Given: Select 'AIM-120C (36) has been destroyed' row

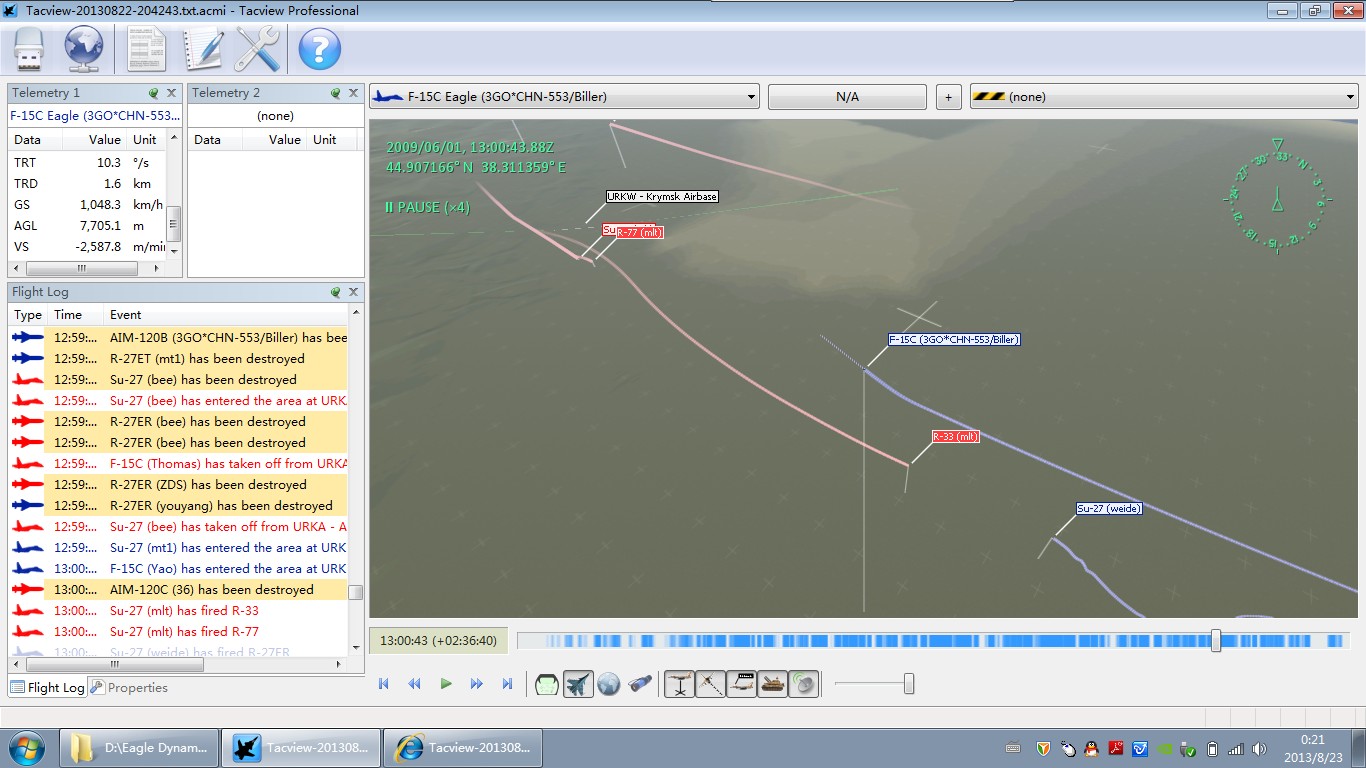Looking at the screenshot, I should 179,589.
